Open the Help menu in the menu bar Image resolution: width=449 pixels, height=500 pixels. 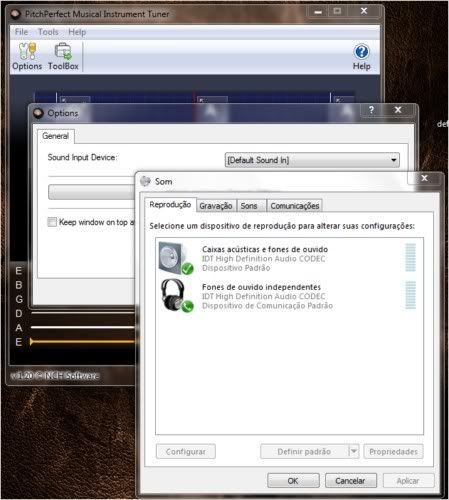point(77,32)
